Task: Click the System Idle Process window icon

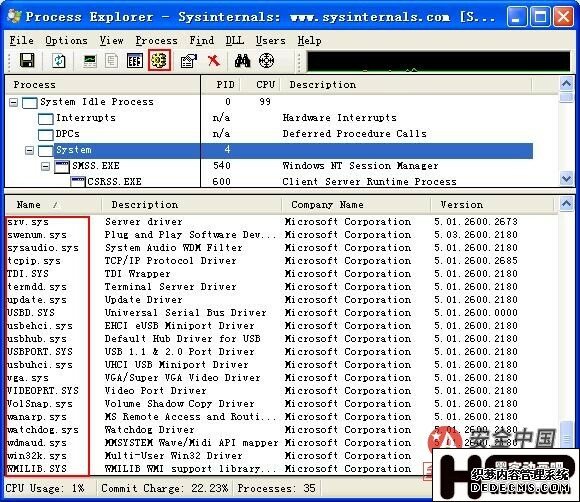Action: click(30, 102)
